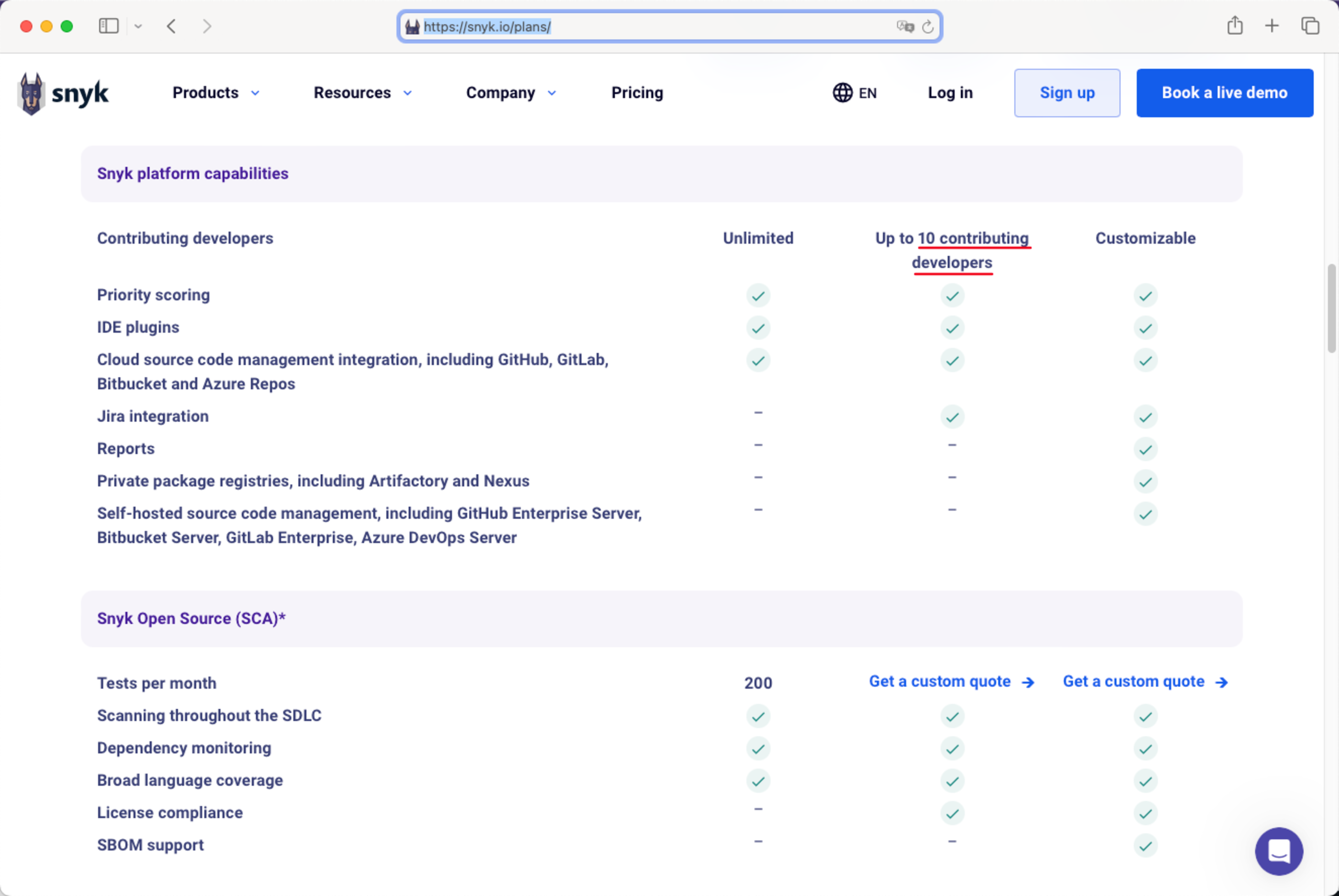Expand the Products menu
1339x896 pixels.
pos(216,93)
